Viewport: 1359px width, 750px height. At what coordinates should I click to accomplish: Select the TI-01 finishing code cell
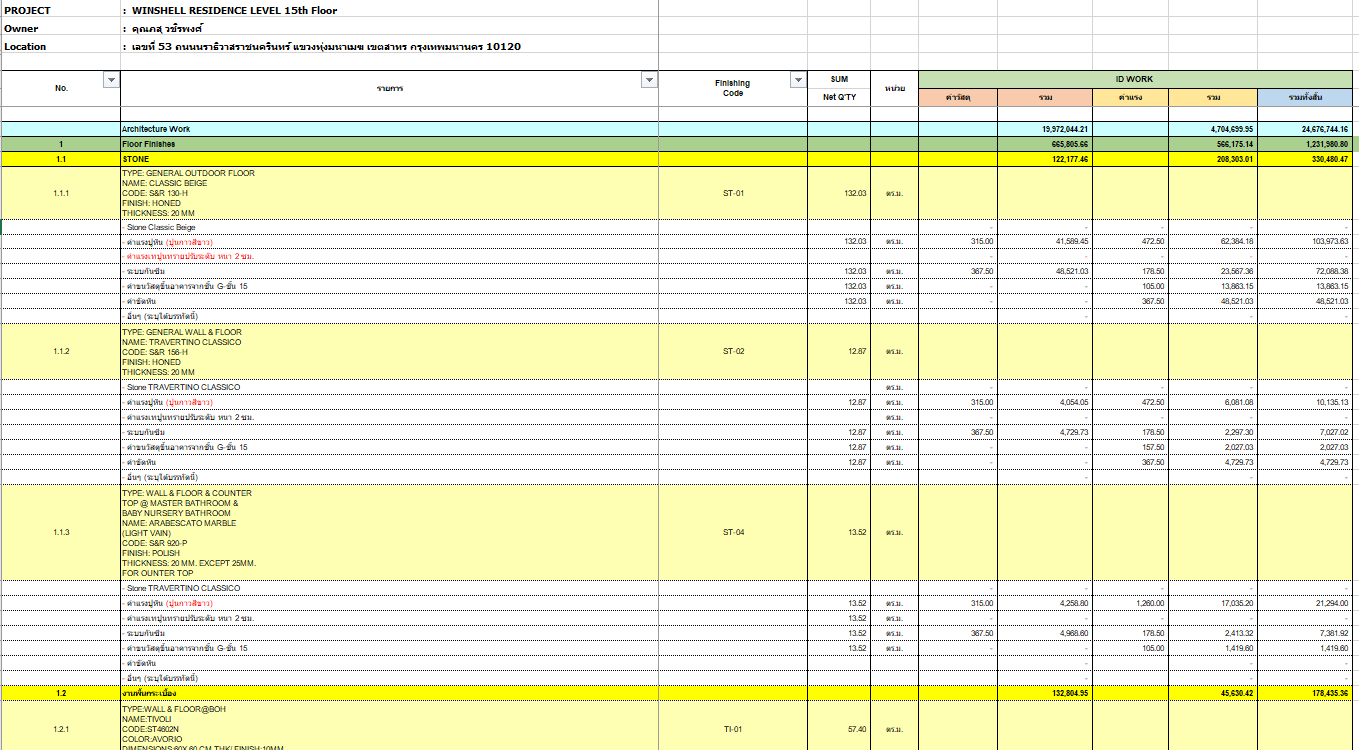(733, 730)
